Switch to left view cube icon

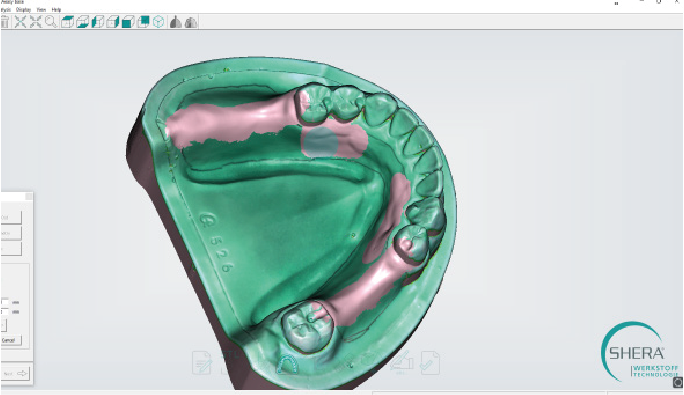98,22
